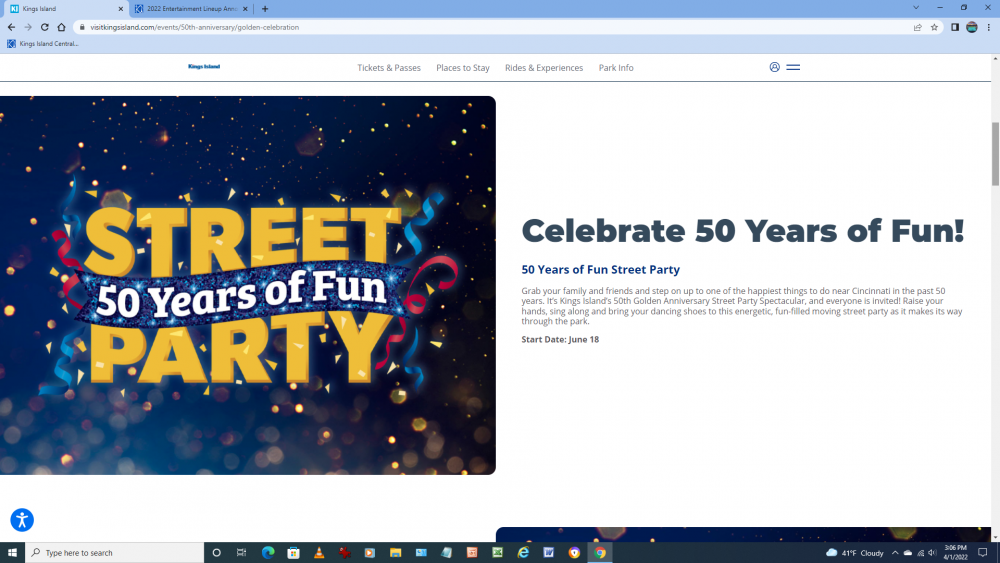1000x563 pixels.
Task: Click the Kings Island logo
Action: pyautogui.click(x=204, y=67)
